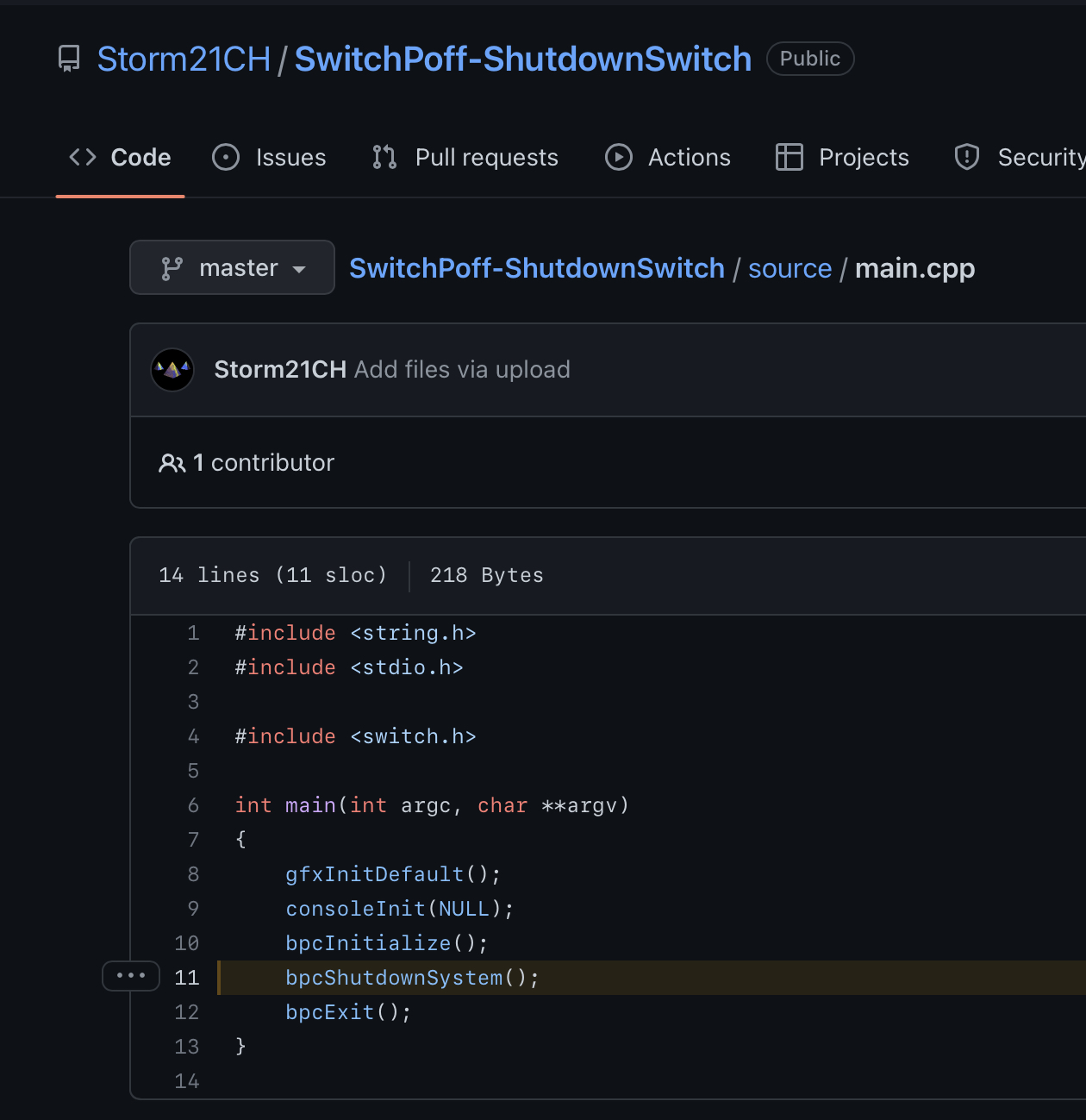Click the gfxInitDefault() code line
1086x1120 pixels.
[393, 874]
